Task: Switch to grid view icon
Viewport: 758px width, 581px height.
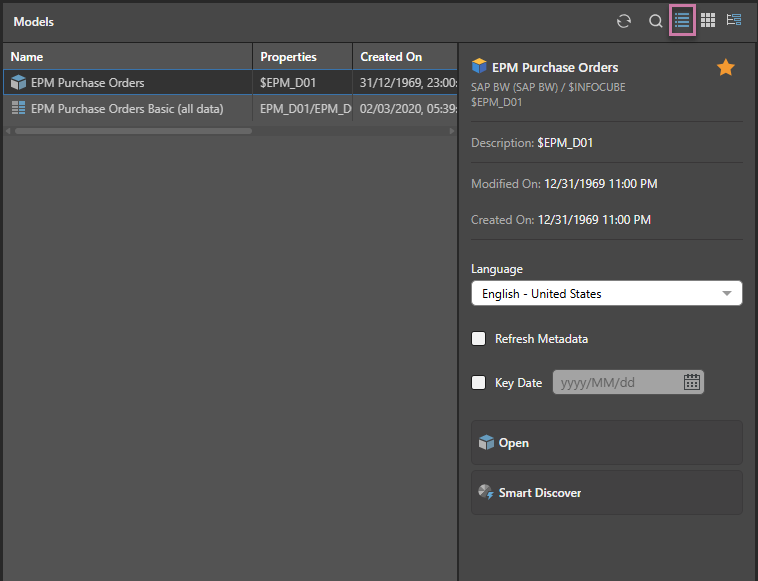Action: click(x=708, y=20)
